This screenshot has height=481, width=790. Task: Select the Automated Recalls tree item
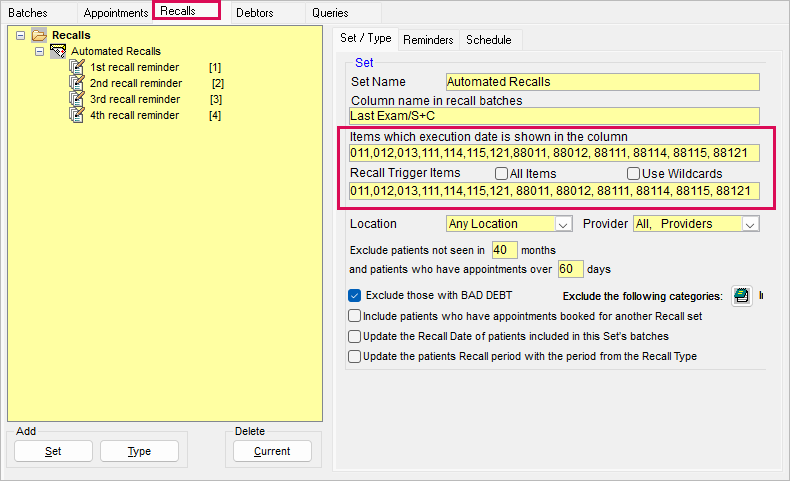[115, 51]
